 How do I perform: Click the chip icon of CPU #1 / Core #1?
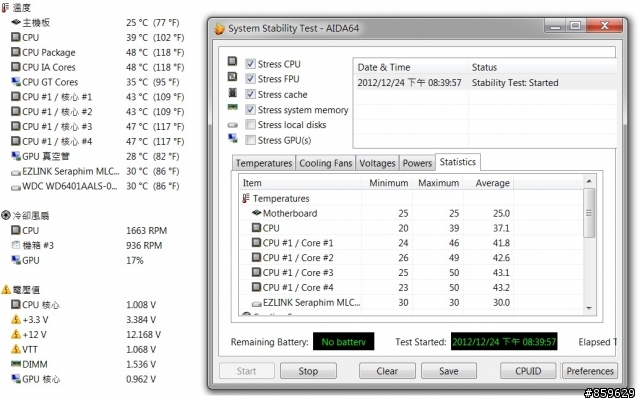point(256,243)
